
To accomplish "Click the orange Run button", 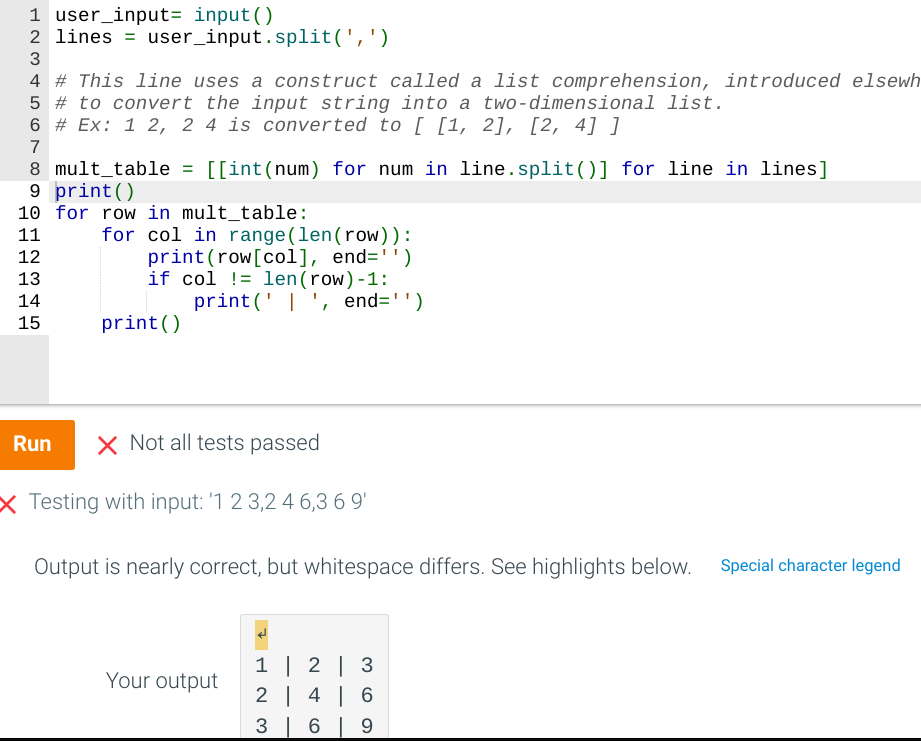I will click(x=37, y=444).
